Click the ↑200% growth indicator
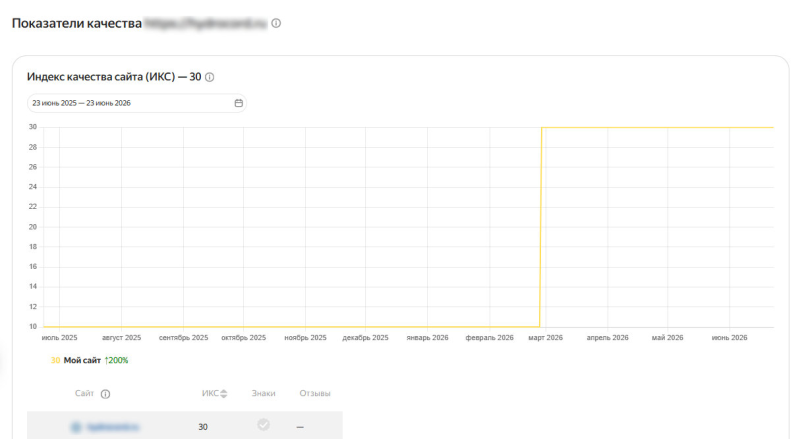The width and height of the screenshot is (800, 439). point(116,360)
